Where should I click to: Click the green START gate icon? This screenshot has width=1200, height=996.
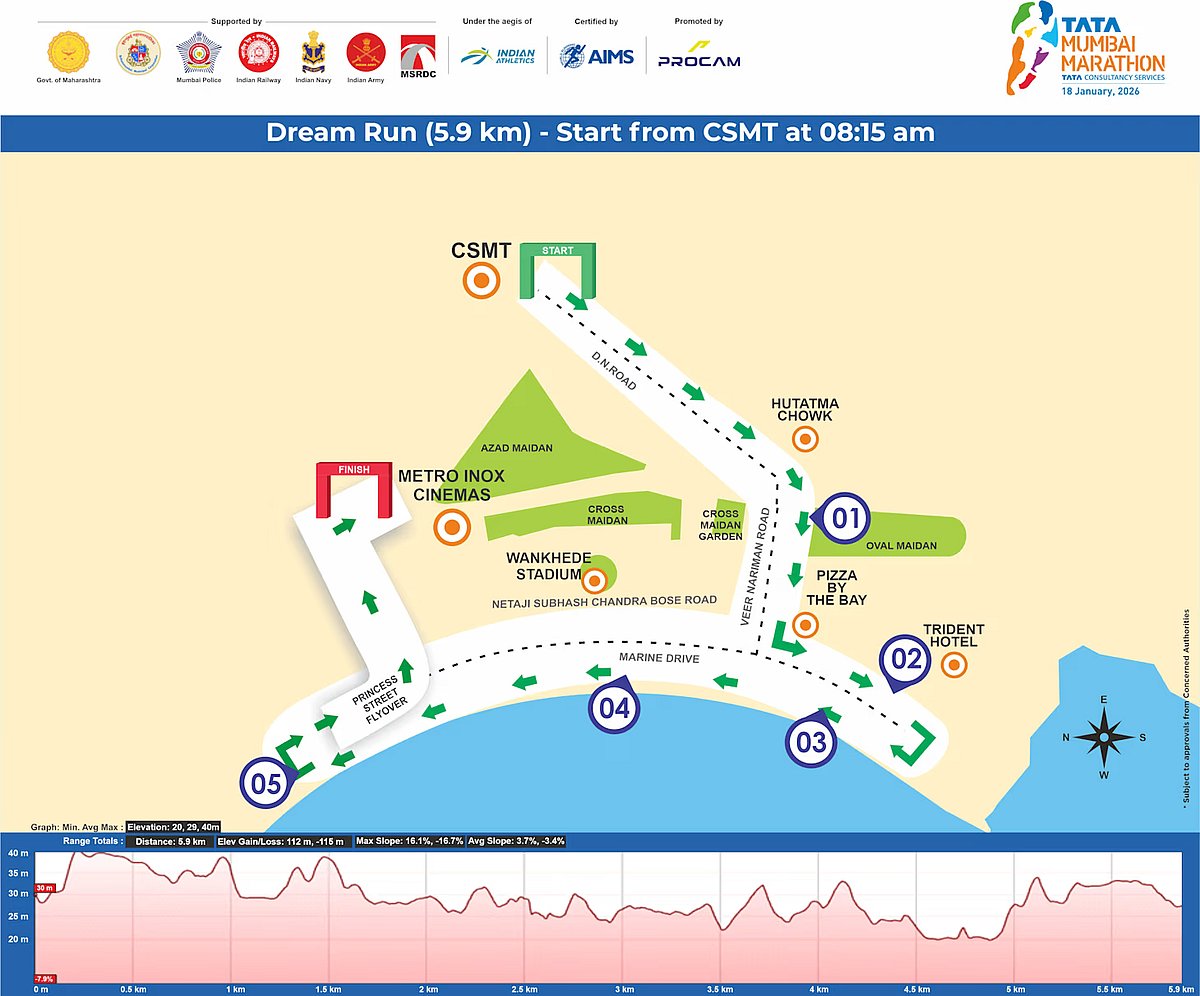tap(558, 270)
